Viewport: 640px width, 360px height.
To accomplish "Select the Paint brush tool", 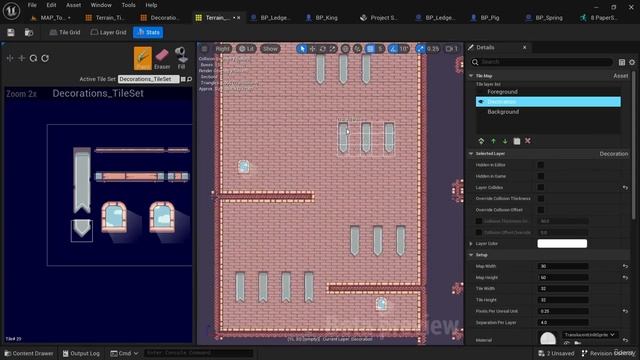I will tap(142, 58).
